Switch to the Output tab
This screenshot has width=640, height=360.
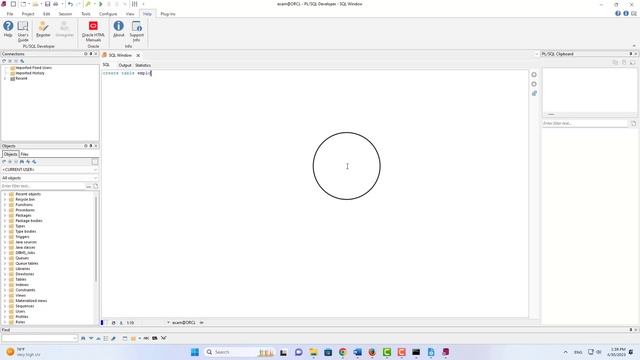(x=124, y=65)
